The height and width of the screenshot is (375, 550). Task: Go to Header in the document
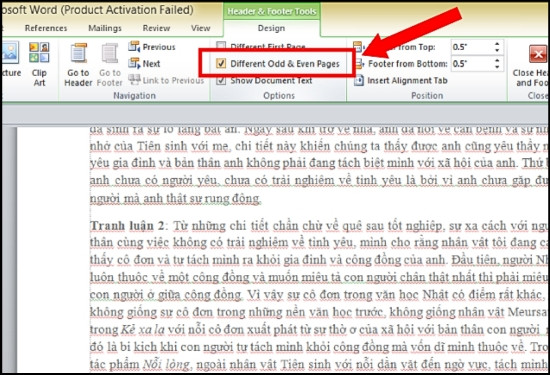[x=78, y=64]
